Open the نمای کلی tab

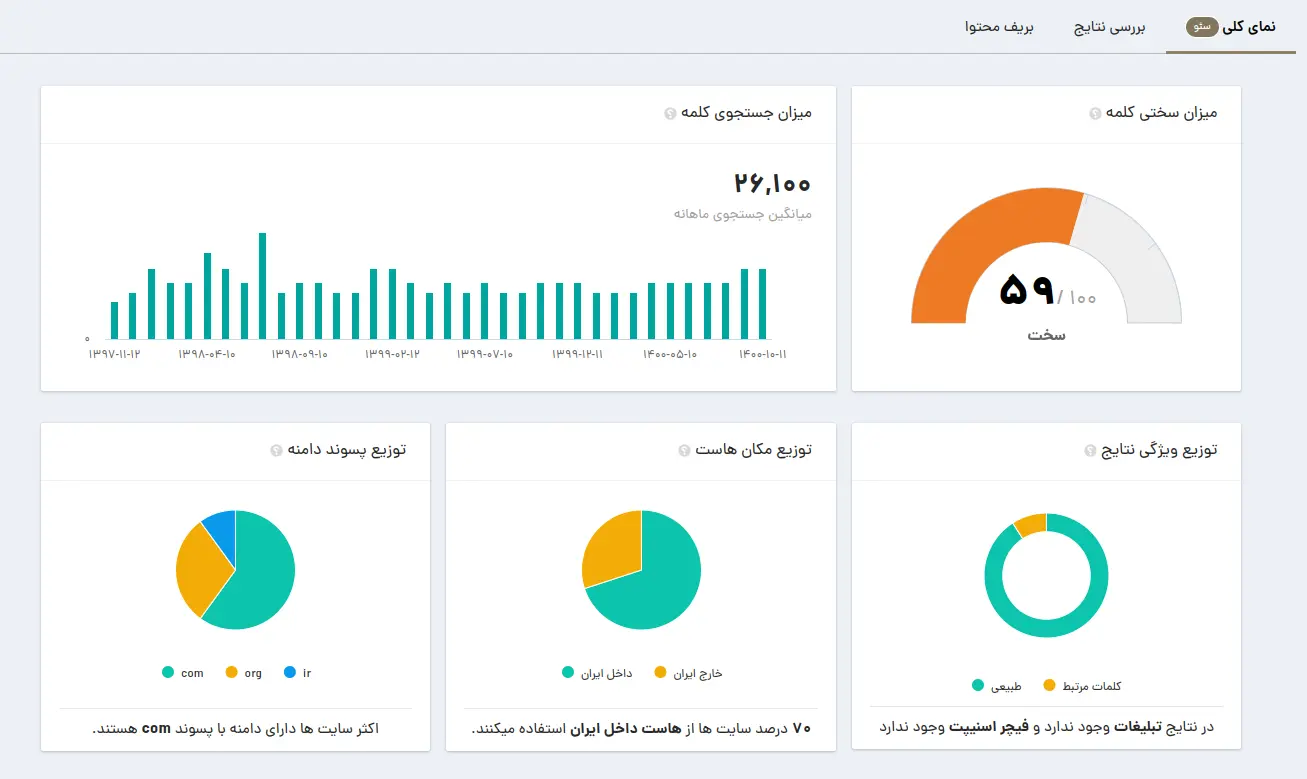(x=1231, y=27)
